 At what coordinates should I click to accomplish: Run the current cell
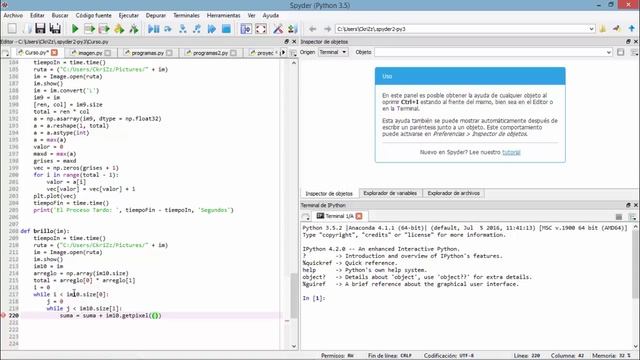89,29
